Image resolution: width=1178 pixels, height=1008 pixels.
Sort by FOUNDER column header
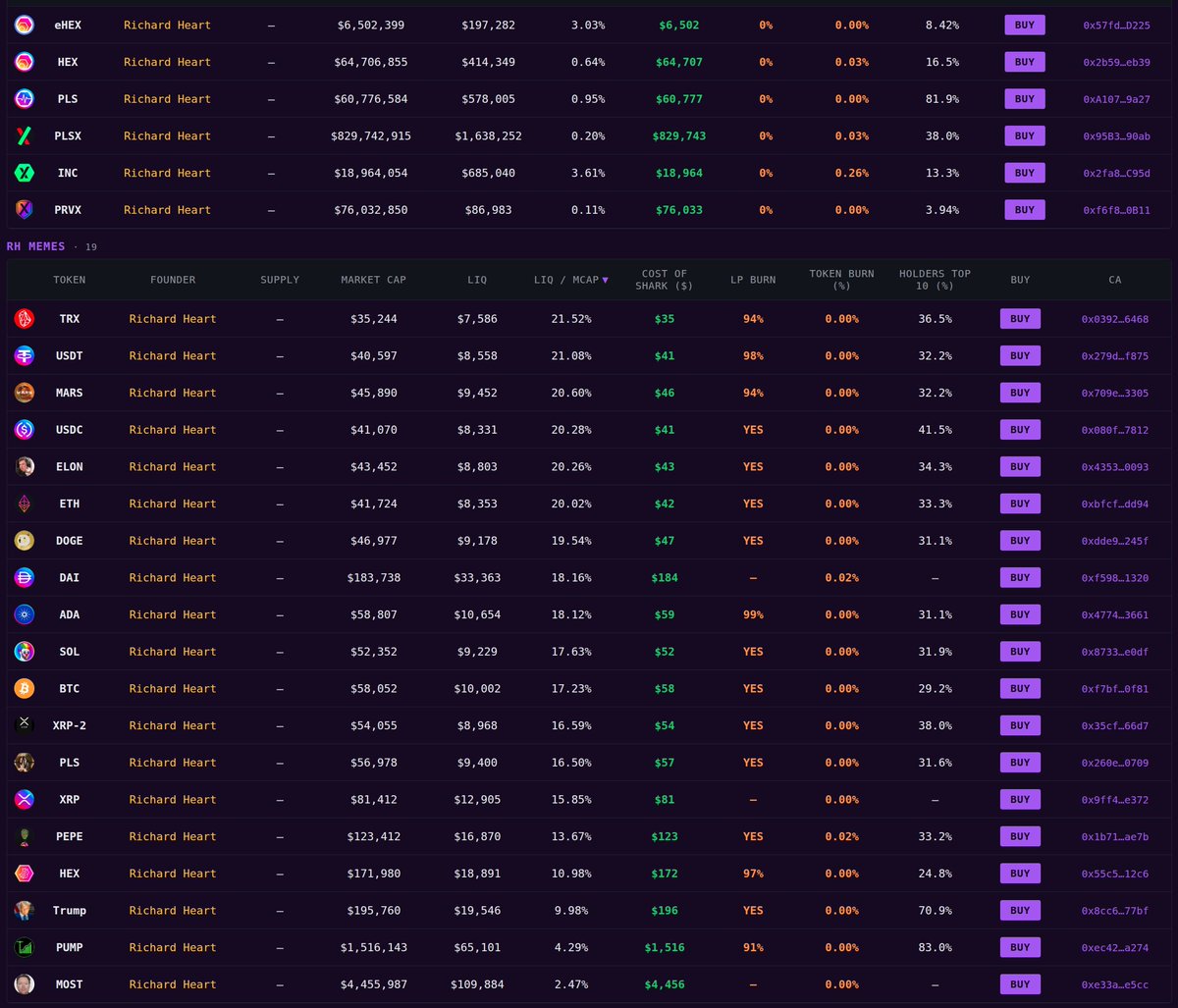pos(173,280)
